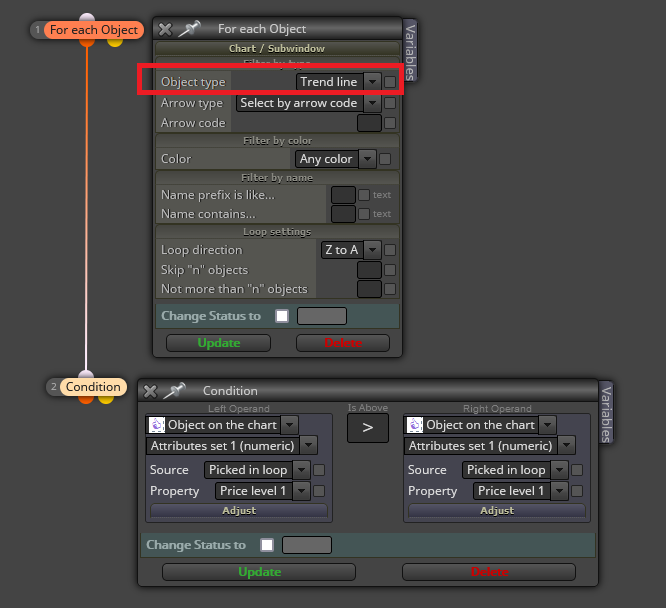Open Left Operand Source dropdown
The width and height of the screenshot is (666, 608).
pos(257,470)
